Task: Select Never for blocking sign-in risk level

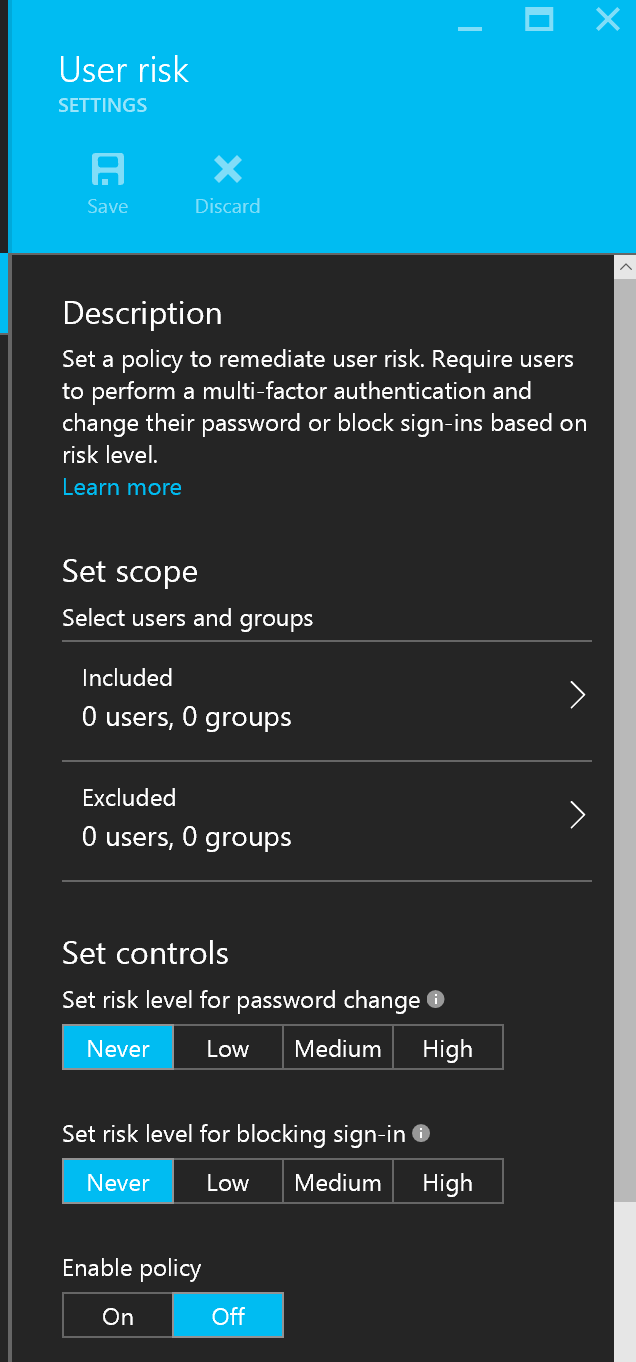Action: (118, 1183)
